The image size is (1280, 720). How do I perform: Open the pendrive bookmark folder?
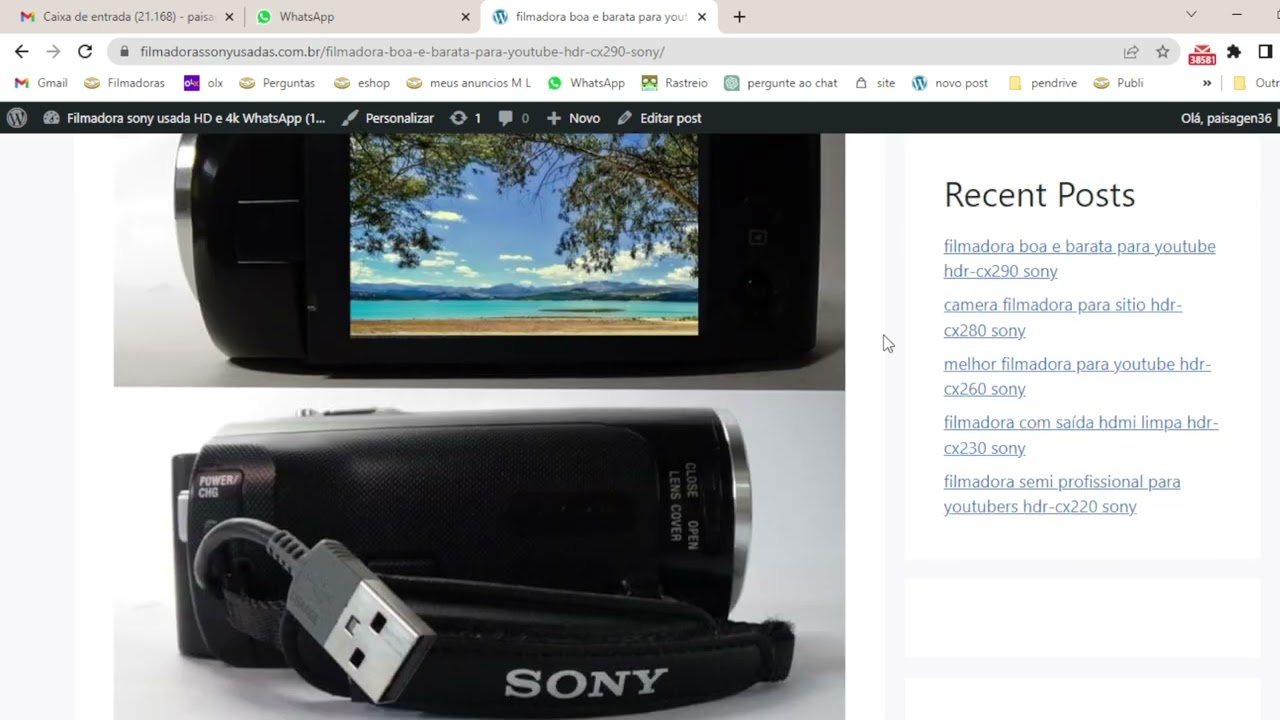click(1043, 83)
